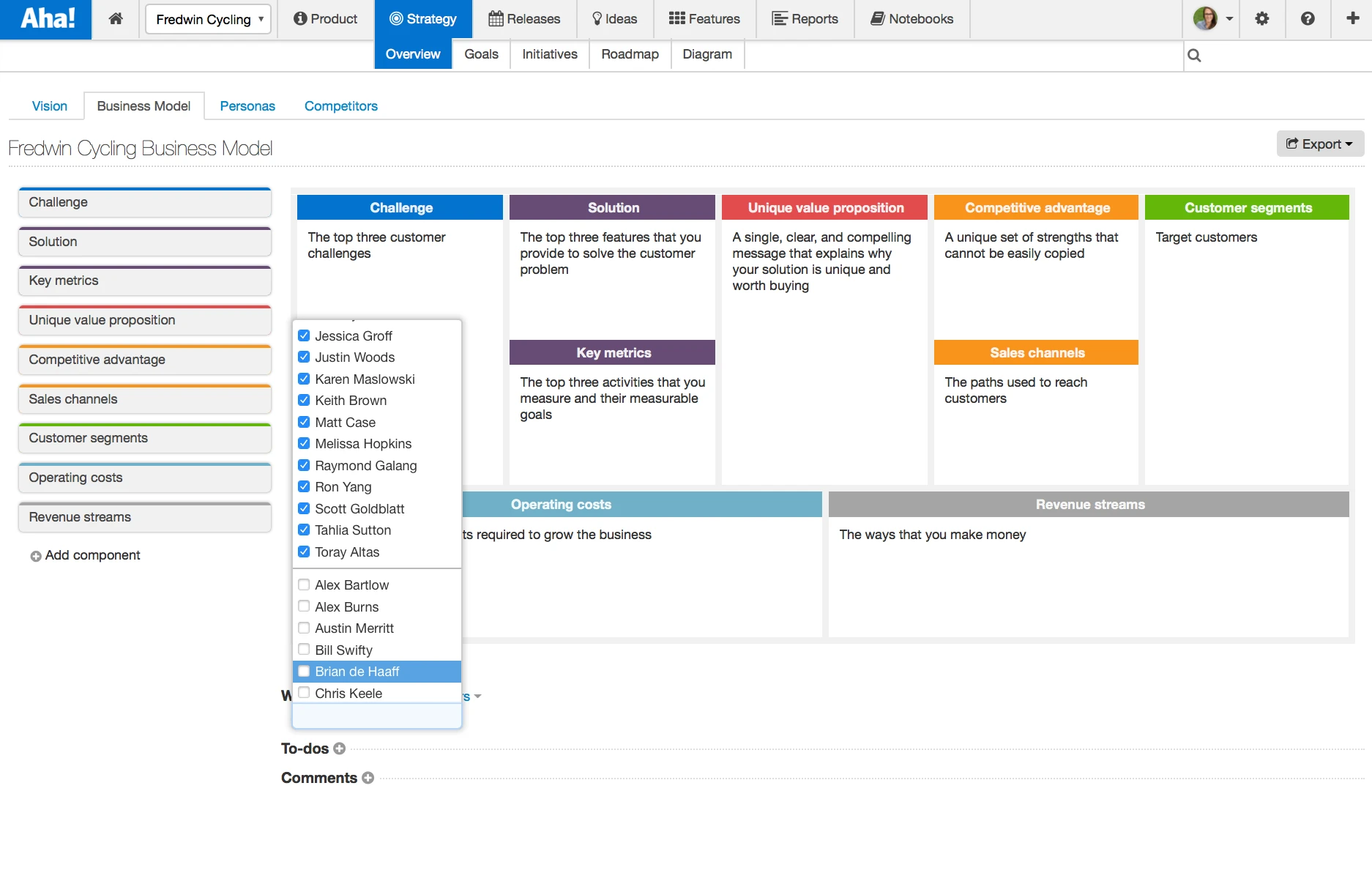Uncheck Jessica Groff
Screen dimensions: 1372x876
pos(304,335)
